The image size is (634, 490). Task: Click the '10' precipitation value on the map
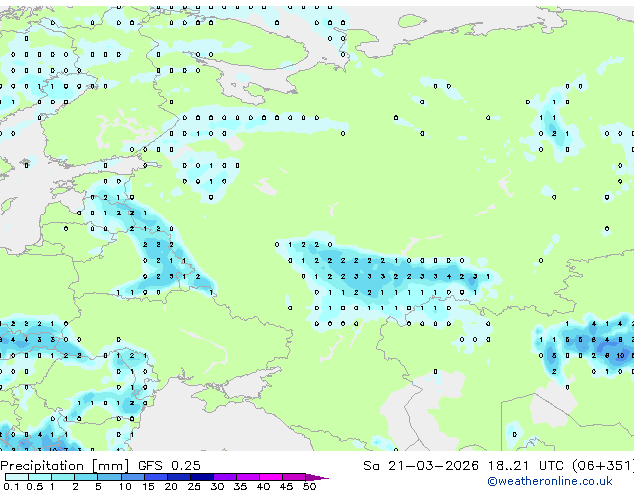coord(620,356)
